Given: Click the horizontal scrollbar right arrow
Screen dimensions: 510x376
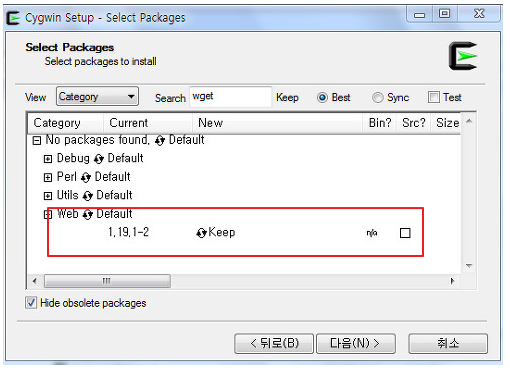Looking at the screenshot, I should tap(452, 281).
